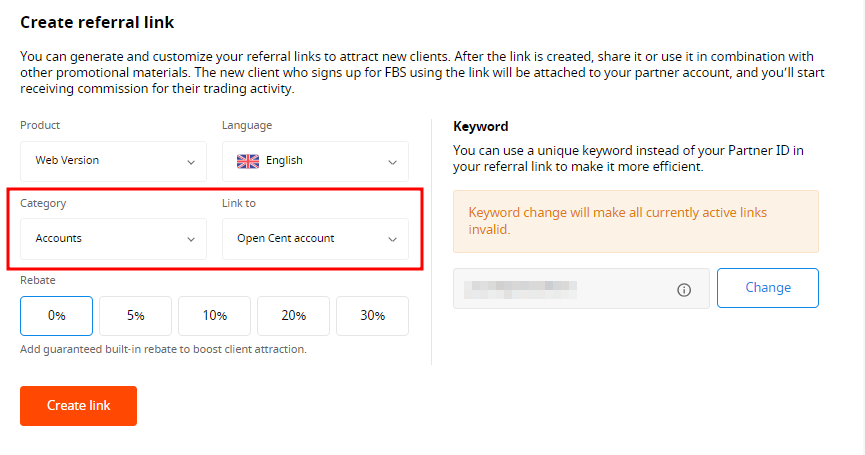Click the keyword info icon
Viewport: 865px width, 455px height.
tap(684, 290)
